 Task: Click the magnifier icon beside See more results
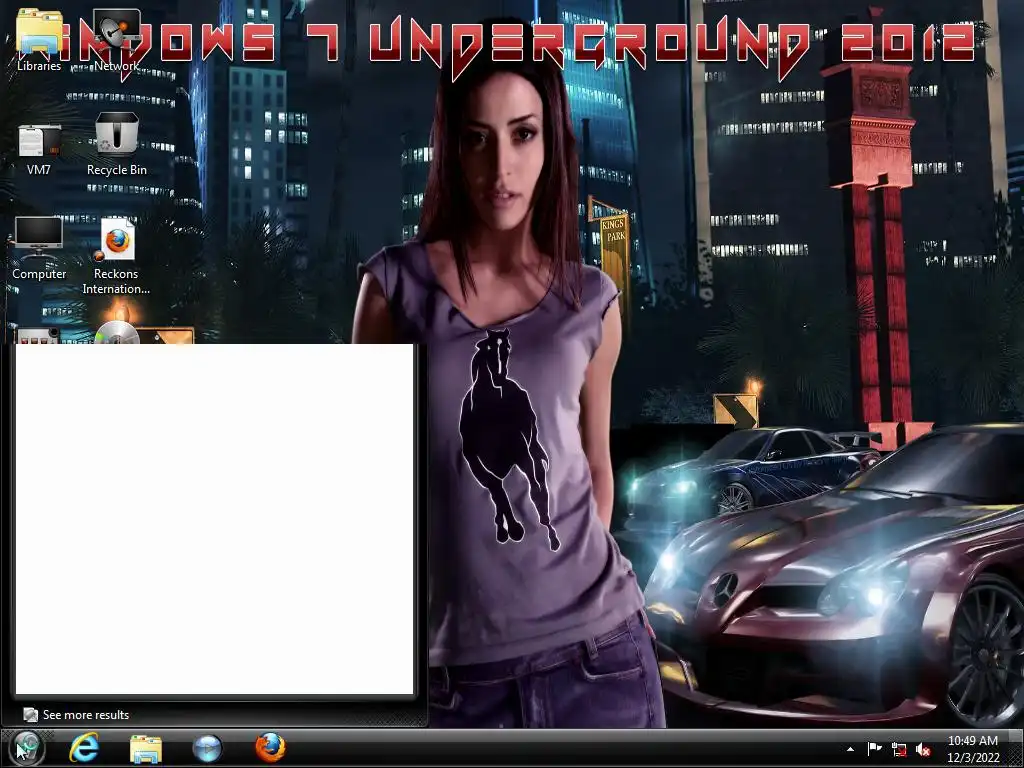pyautogui.click(x=30, y=714)
